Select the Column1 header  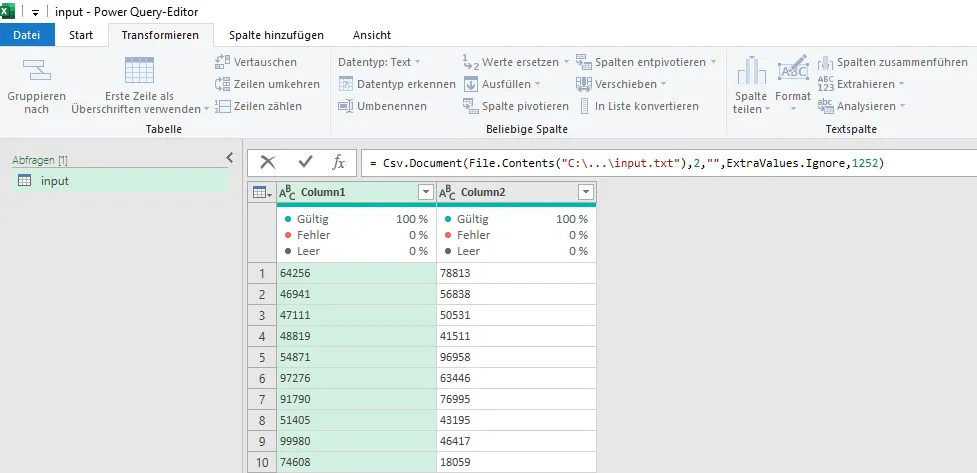[355, 193]
